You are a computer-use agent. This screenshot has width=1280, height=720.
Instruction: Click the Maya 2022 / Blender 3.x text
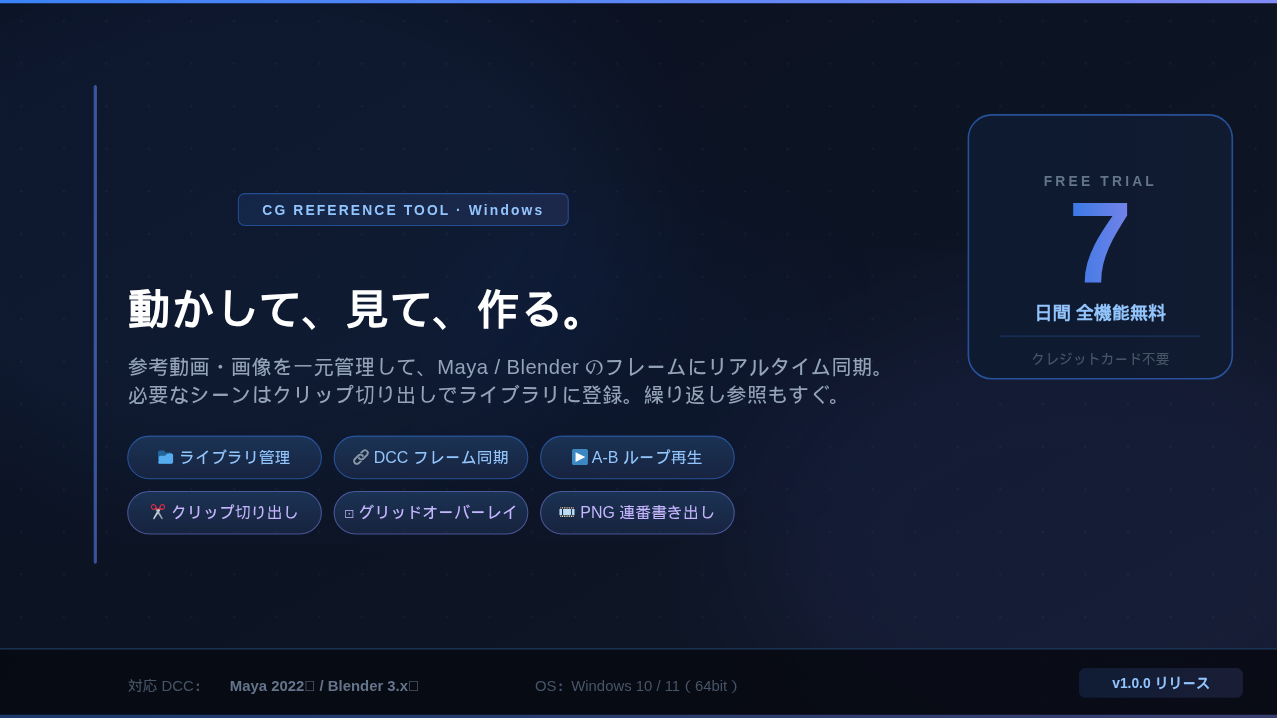tap(324, 686)
